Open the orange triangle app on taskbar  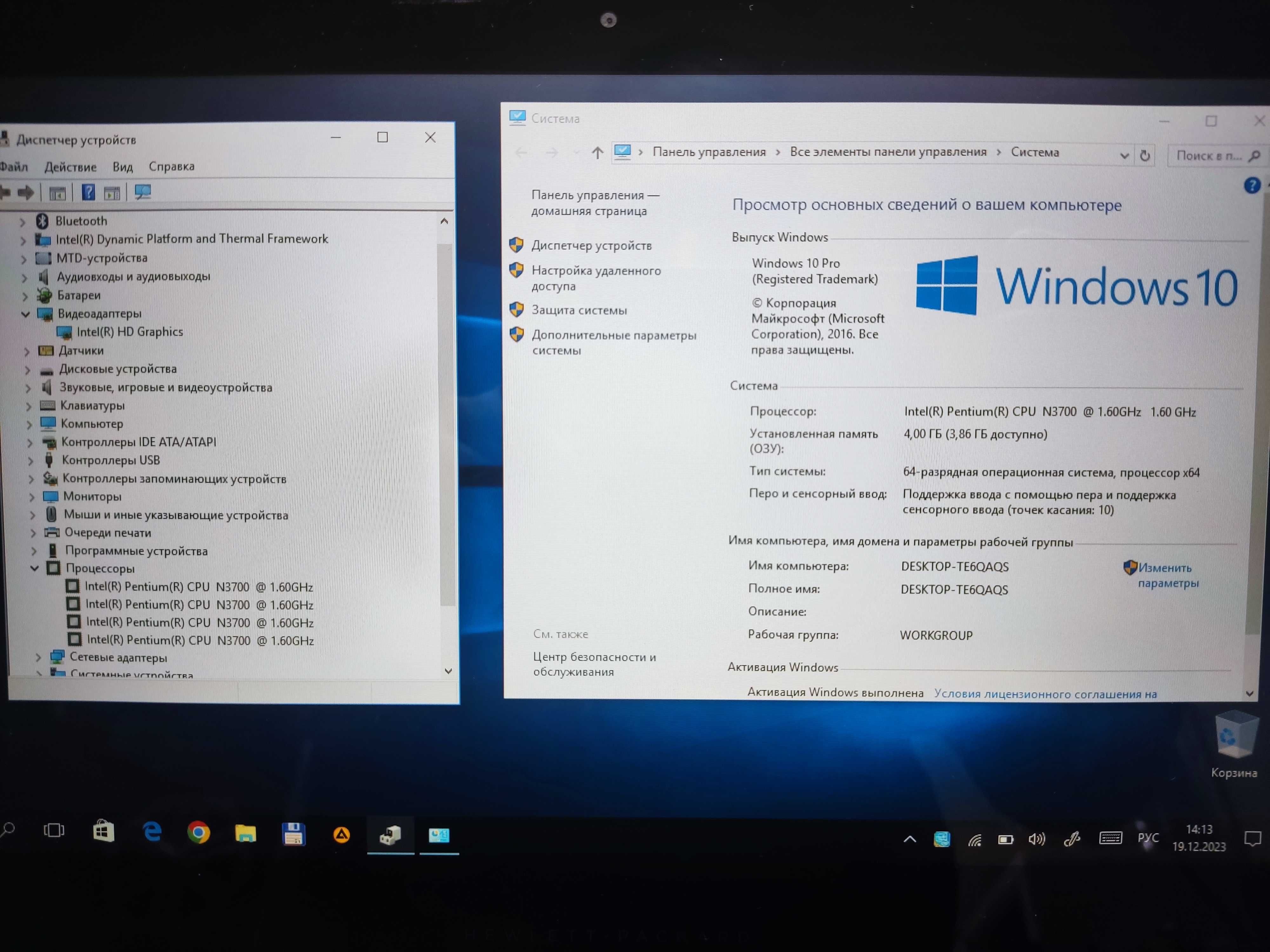(342, 835)
